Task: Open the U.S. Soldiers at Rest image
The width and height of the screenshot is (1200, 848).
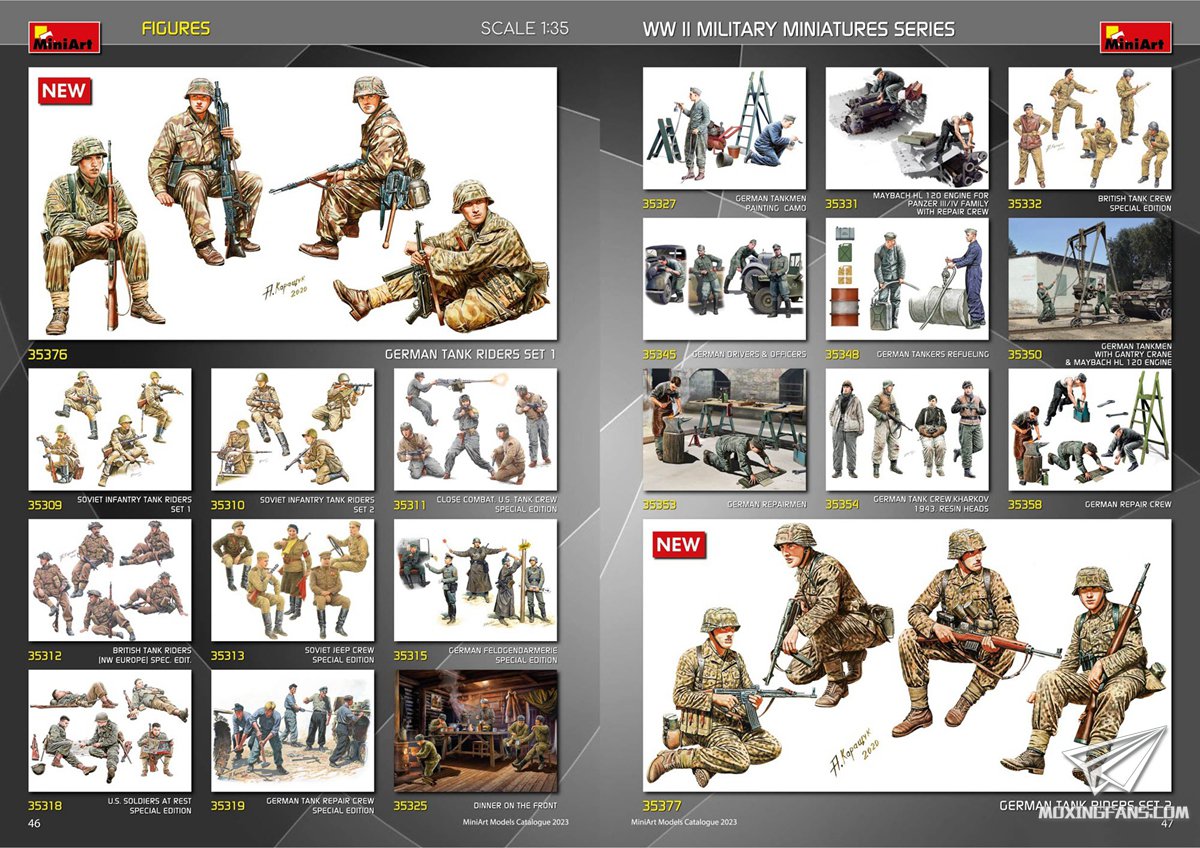Action: (110, 731)
